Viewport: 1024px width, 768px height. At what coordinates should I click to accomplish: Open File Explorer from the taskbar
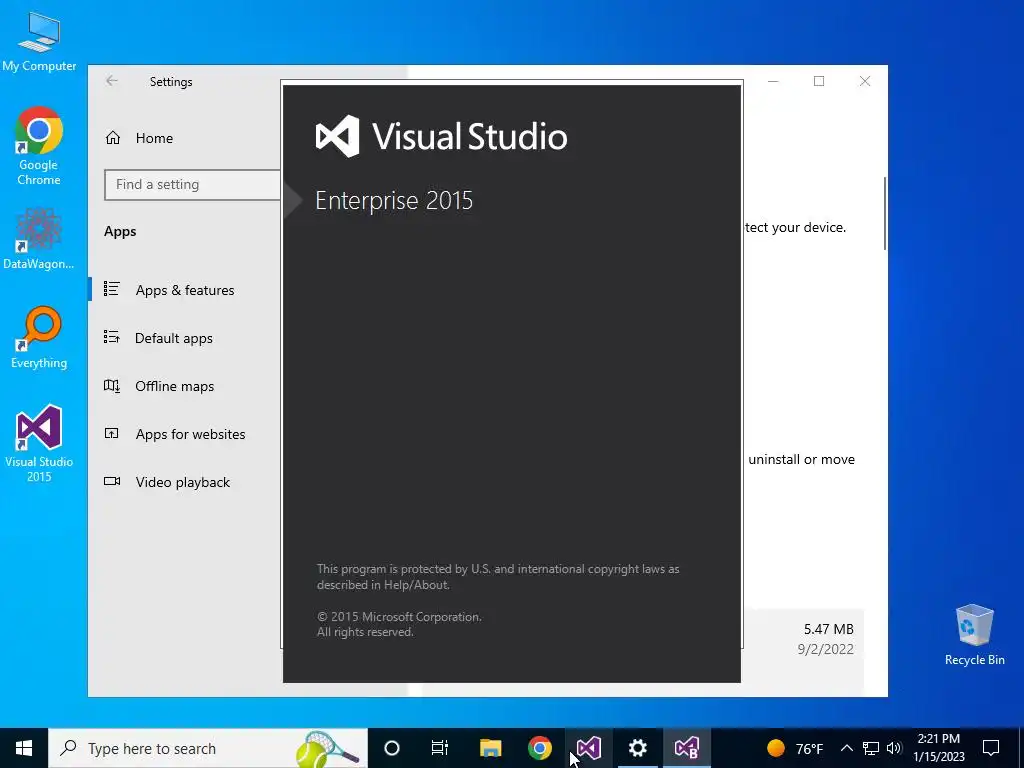pos(490,748)
